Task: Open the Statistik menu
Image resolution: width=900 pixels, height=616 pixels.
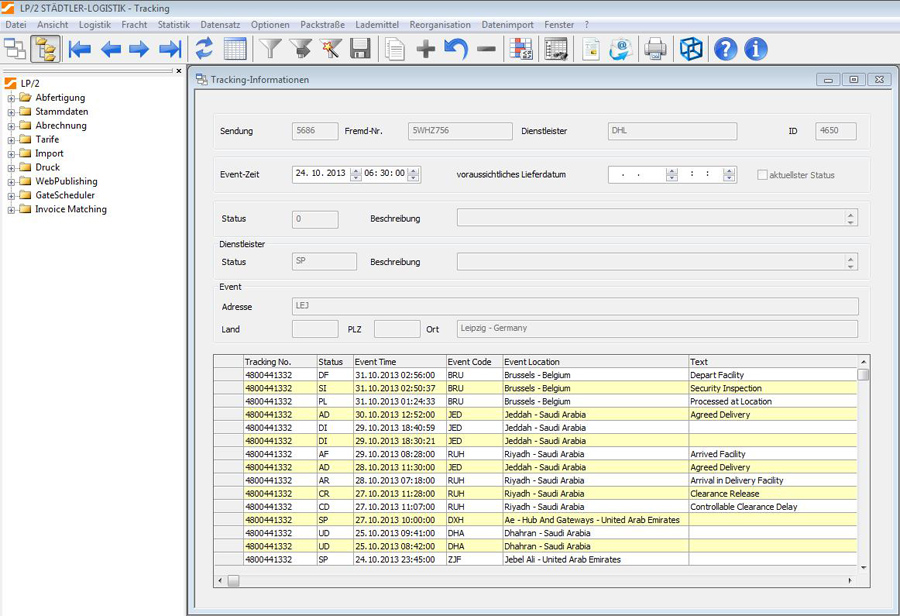Action: click(x=174, y=25)
